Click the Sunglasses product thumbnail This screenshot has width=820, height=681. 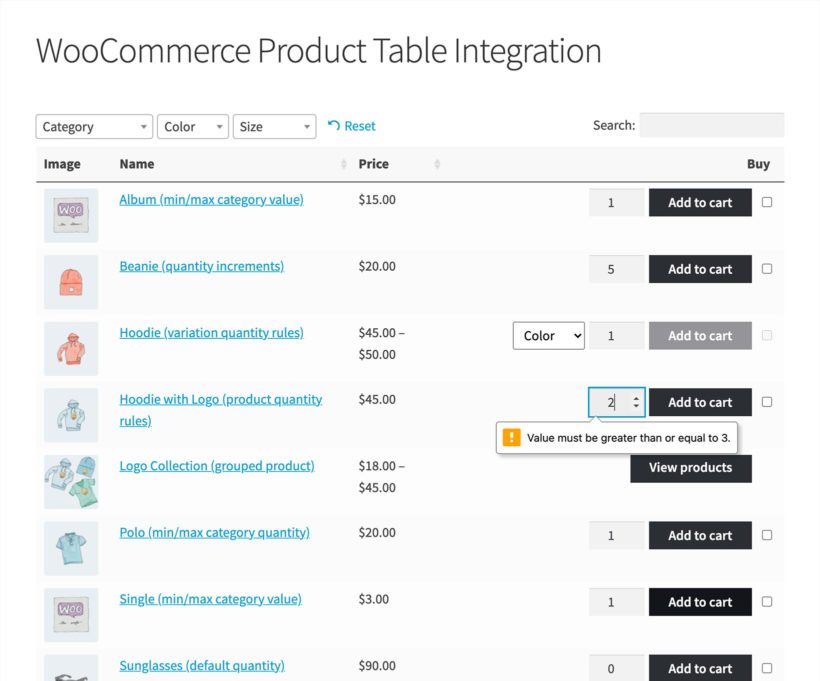[70, 670]
